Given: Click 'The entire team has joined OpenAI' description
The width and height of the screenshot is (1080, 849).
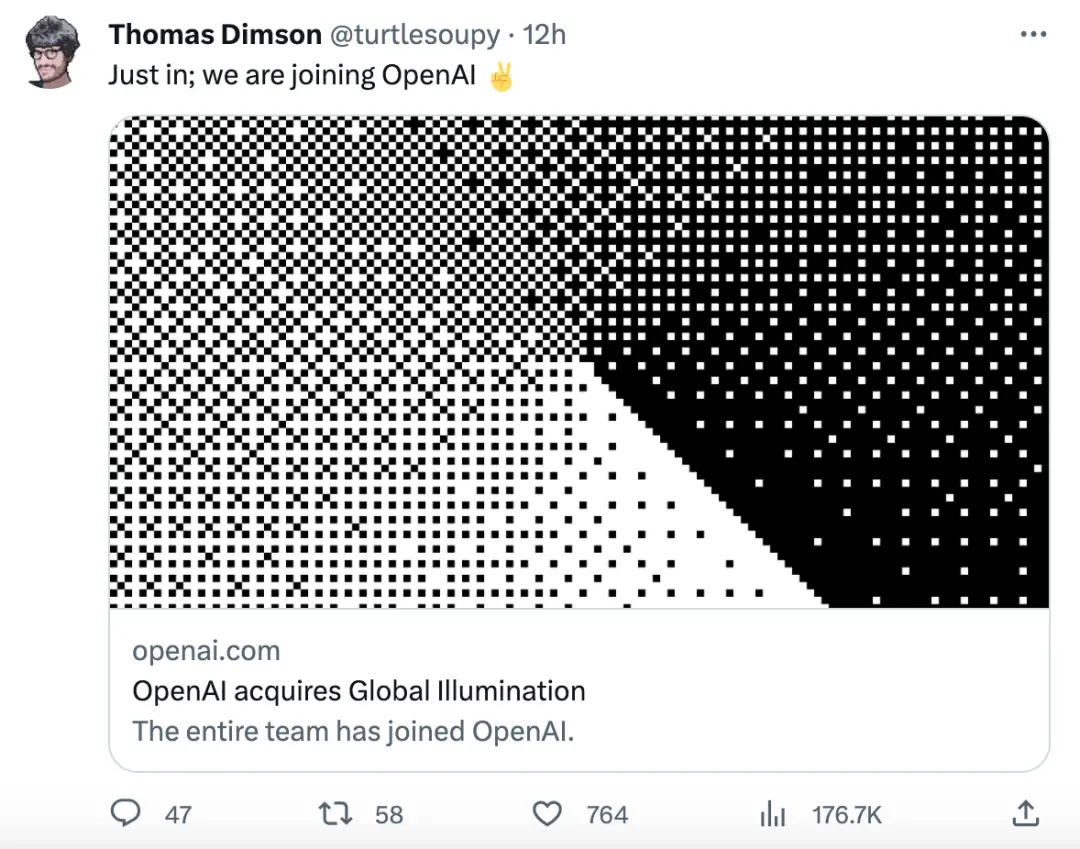Looking at the screenshot, I should 353,731.
